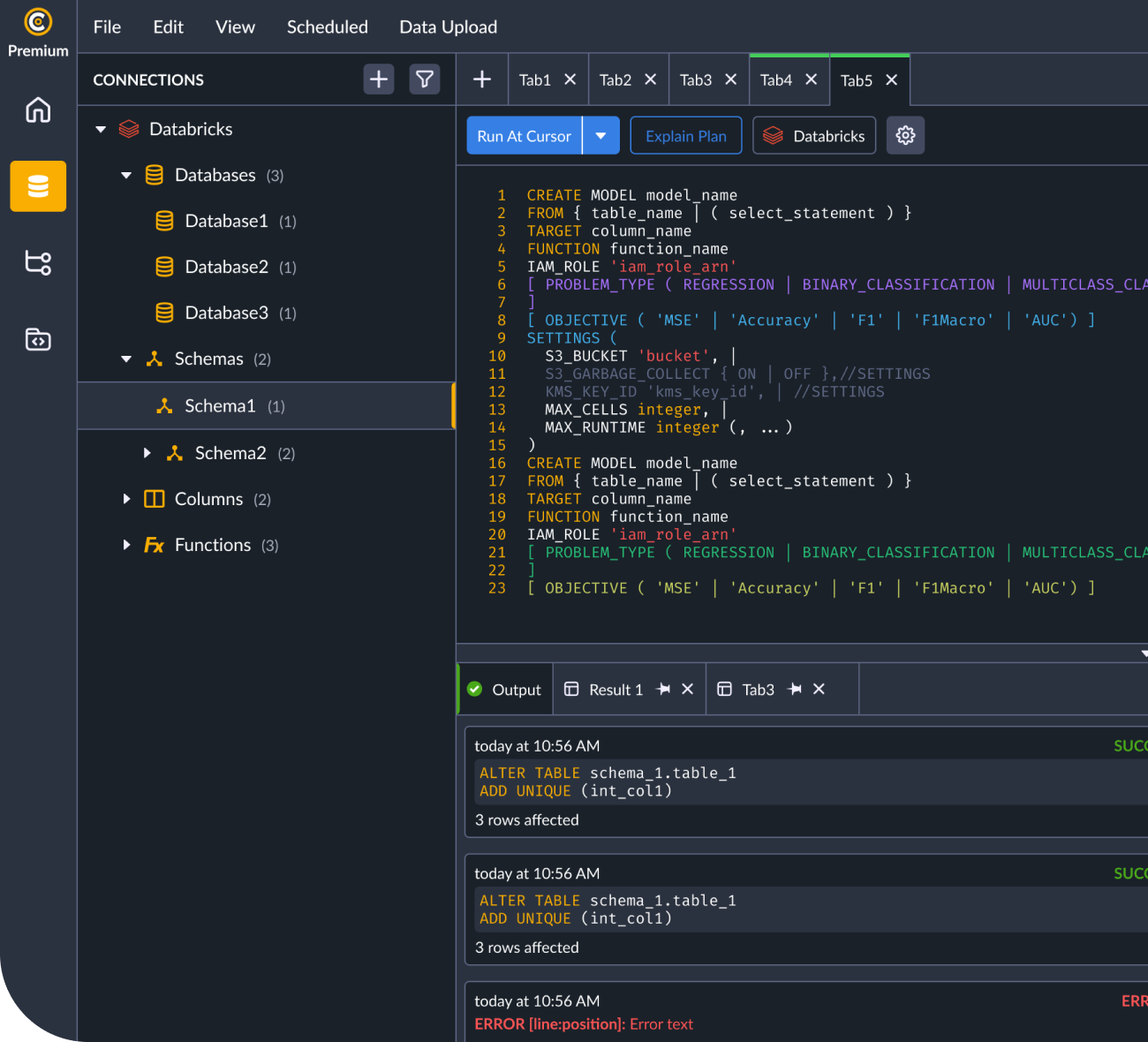Click the Databricks icon in the tree
Screen dimensions: 1148x1042
pos(129,129)
